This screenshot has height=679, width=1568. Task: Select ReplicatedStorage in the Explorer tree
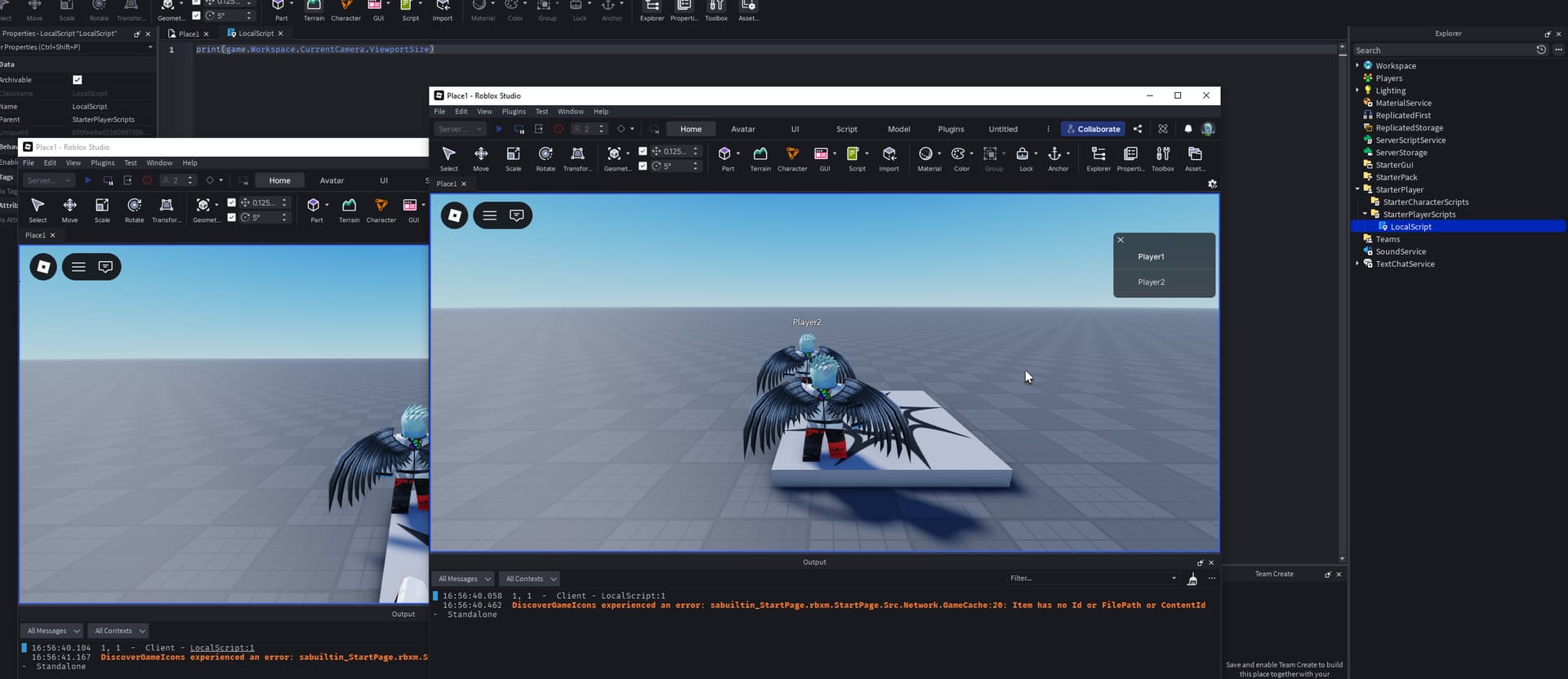tap(1409, 127)
